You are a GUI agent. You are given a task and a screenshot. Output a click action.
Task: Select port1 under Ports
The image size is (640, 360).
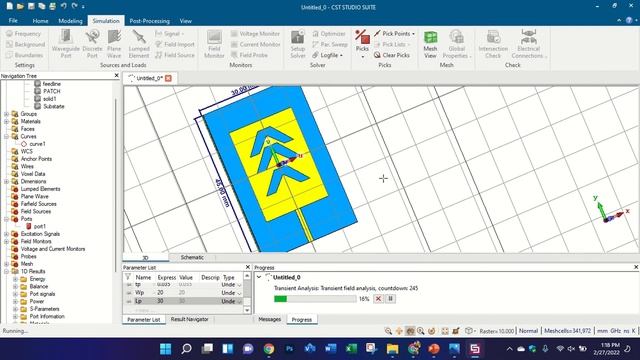click(x=39, y=226)
